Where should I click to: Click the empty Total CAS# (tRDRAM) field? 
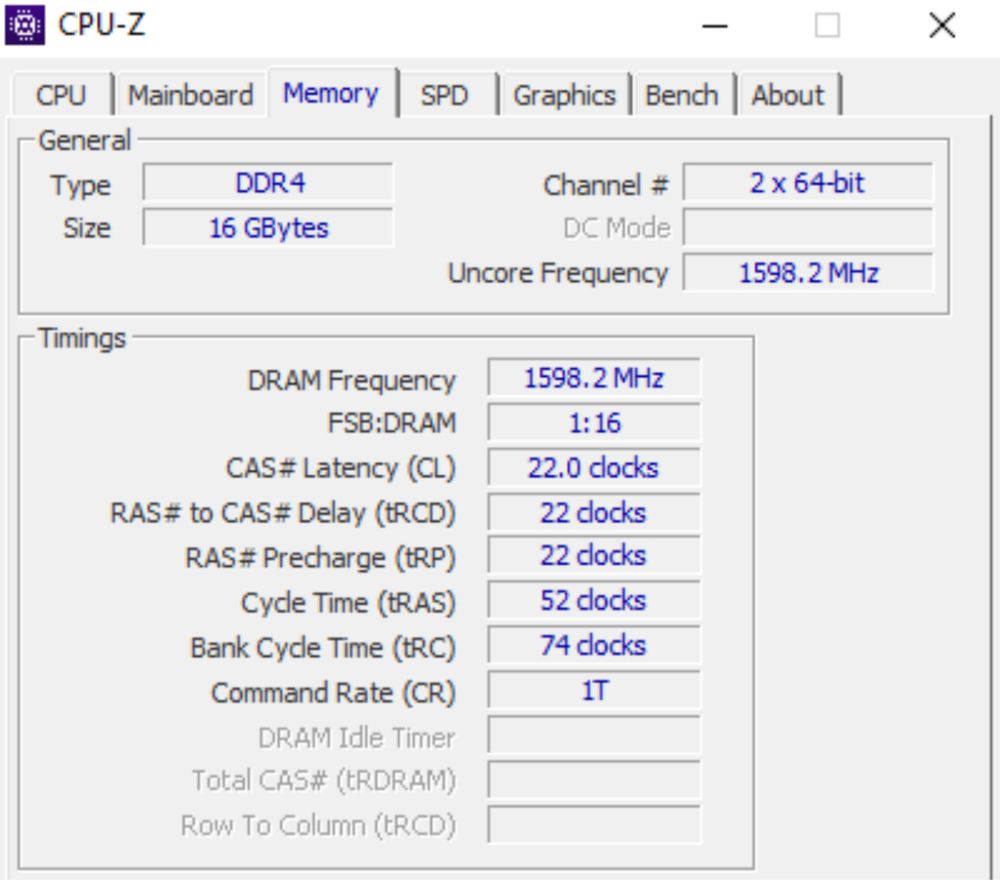point(594,780)
